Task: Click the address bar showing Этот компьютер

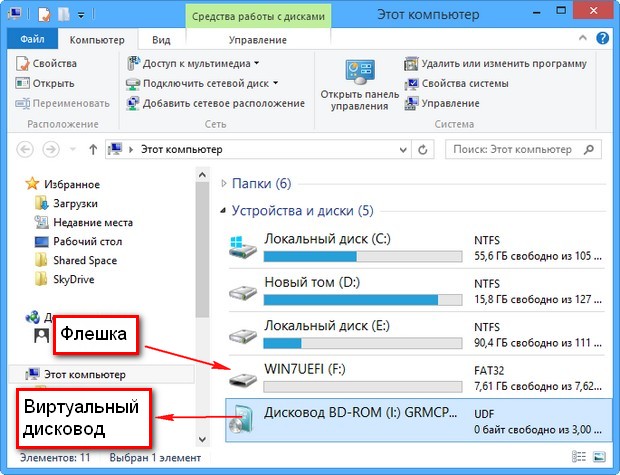Action: (258, 150)
